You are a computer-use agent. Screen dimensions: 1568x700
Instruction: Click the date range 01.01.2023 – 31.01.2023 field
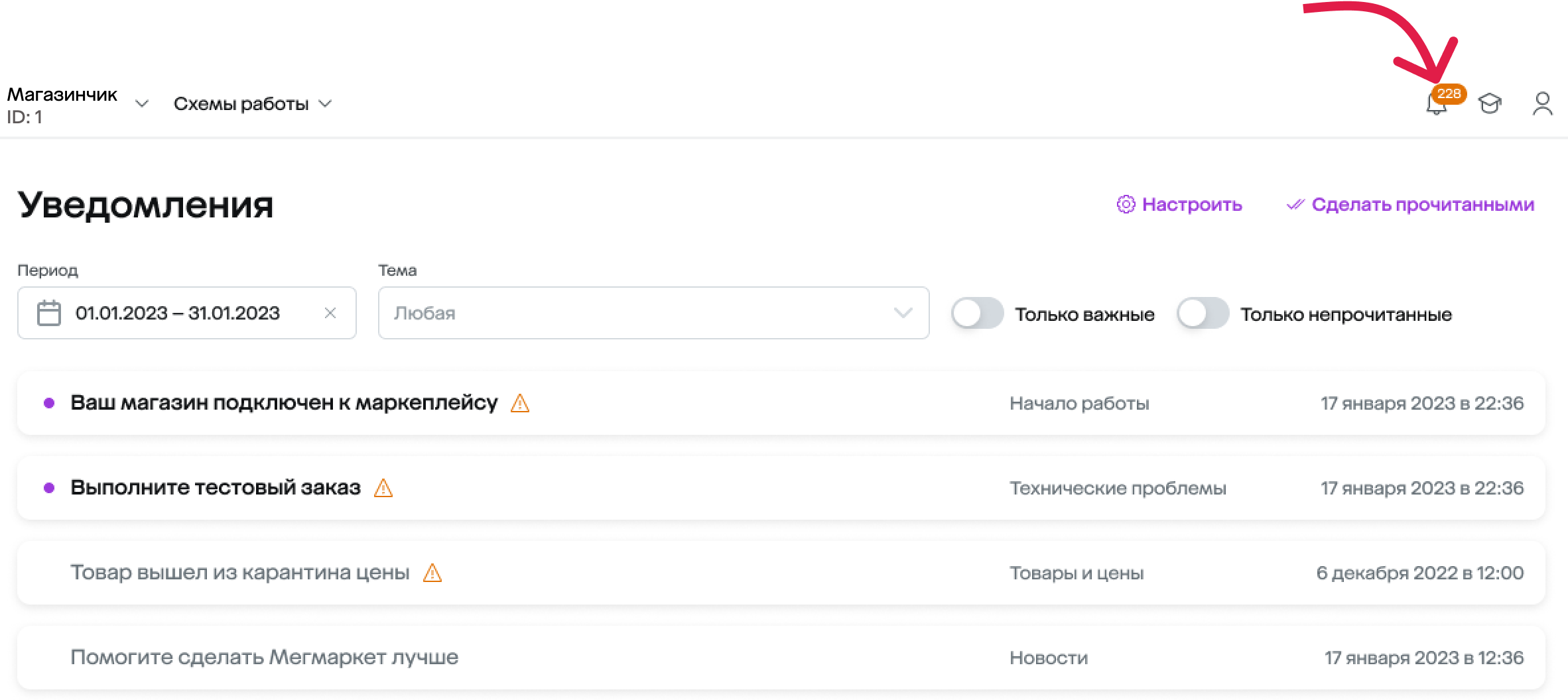click(x=178, y=313)
